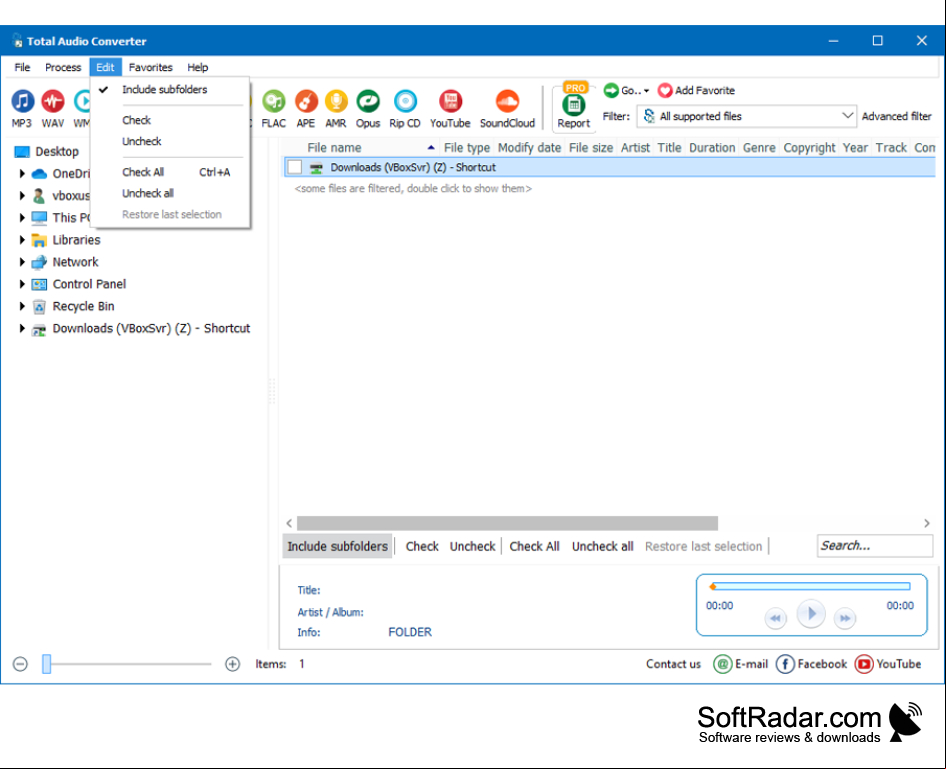This screenshot has height=769, width=946.
Task: Select Recycle Bin in folder tree
Action: [x=83, y=306]
